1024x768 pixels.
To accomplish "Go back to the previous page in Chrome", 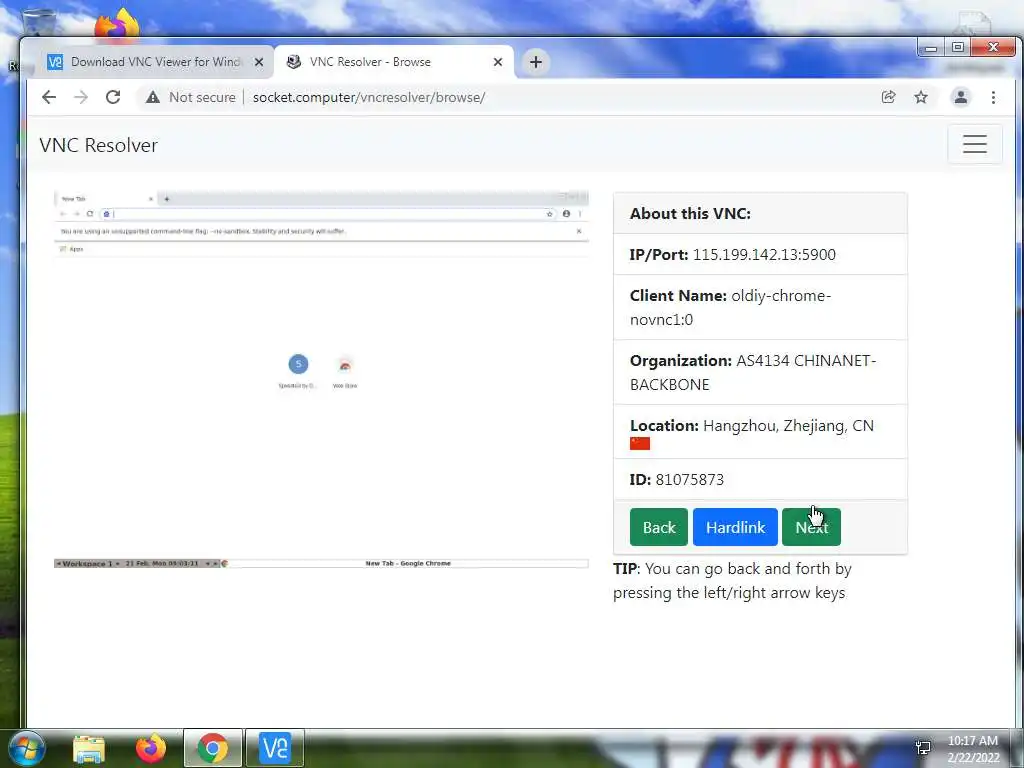I will [x=49, y=97].
